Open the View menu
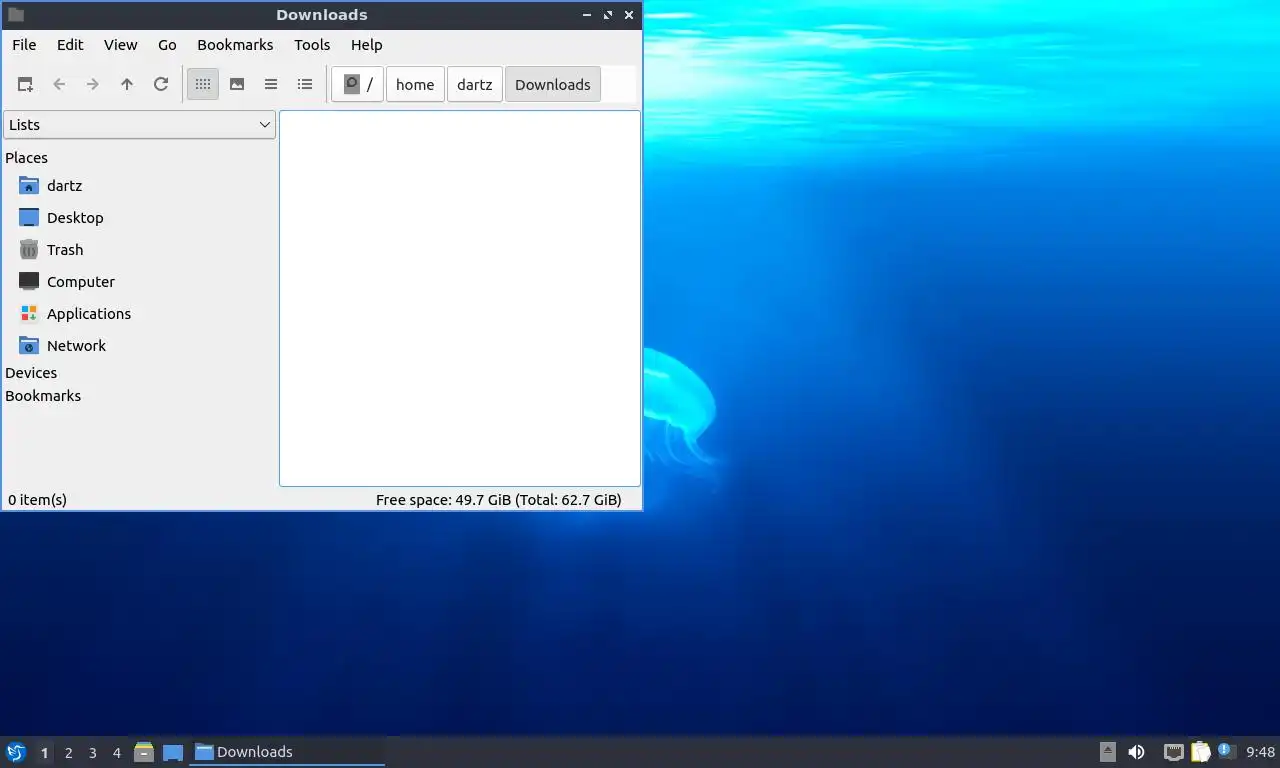This screenshot has width=1280, height=768. coord(121,45)
